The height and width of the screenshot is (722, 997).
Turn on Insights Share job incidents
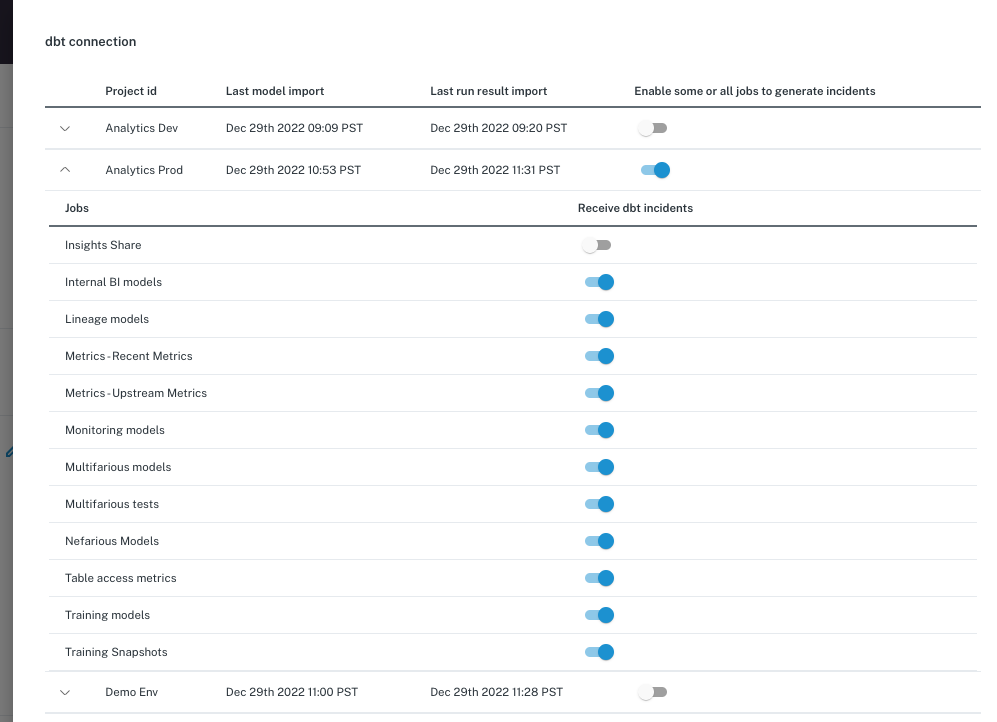pyautogui.click(x=596, y=245)
